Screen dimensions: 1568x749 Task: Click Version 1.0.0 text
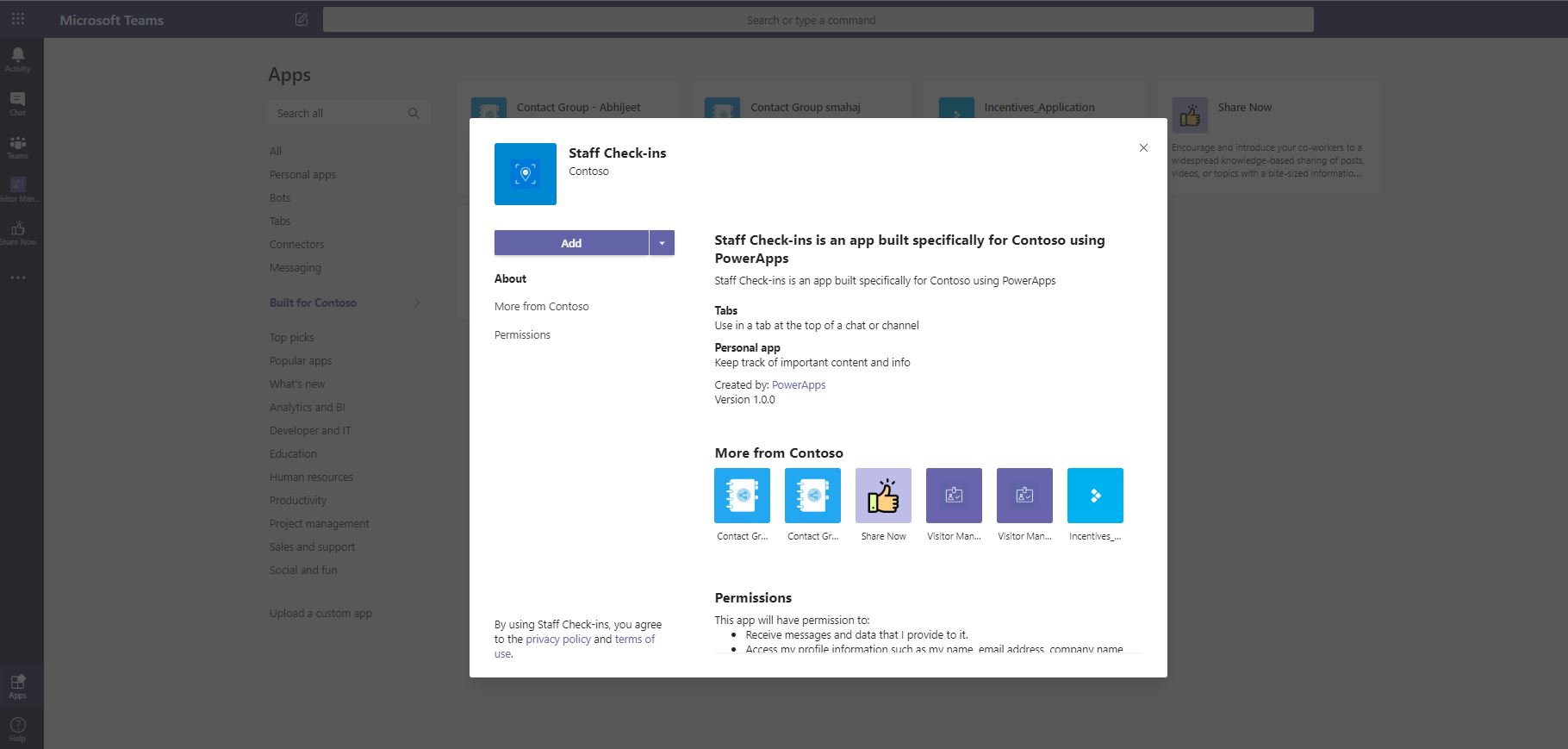[744, 399]
